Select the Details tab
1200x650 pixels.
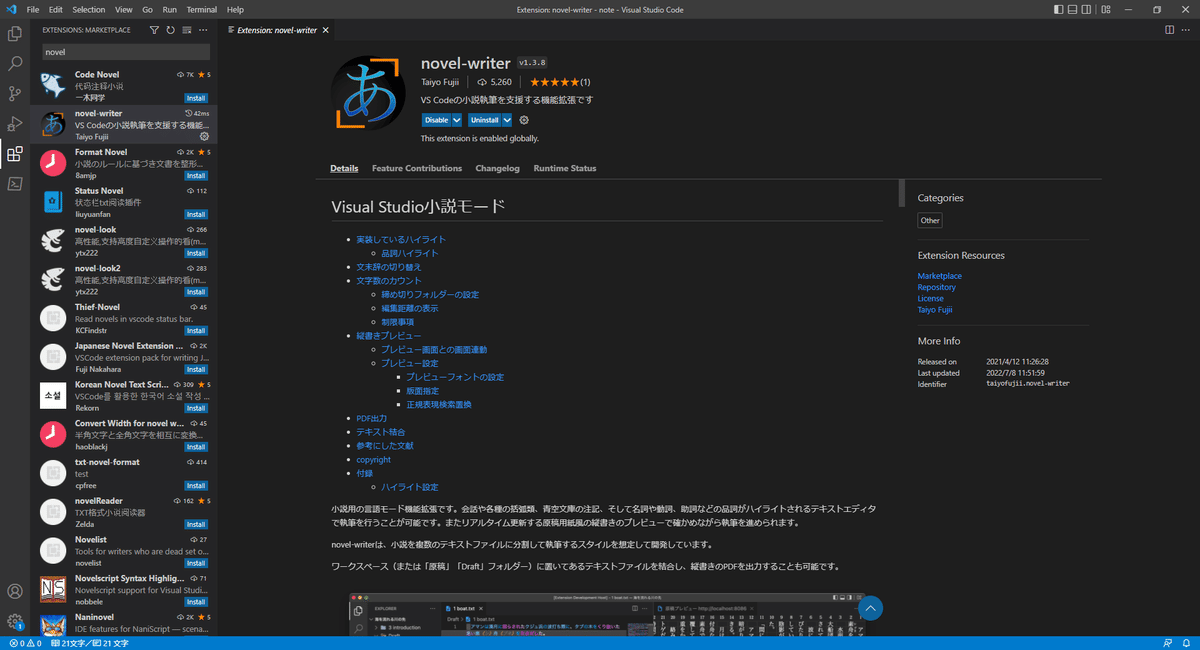(x=344, y=168)
